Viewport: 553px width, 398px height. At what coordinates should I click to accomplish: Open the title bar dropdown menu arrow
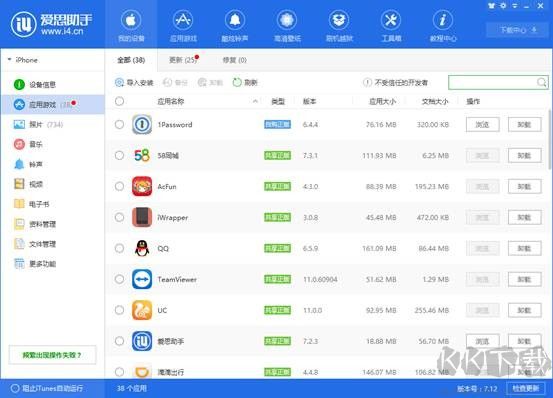point(515,6)
